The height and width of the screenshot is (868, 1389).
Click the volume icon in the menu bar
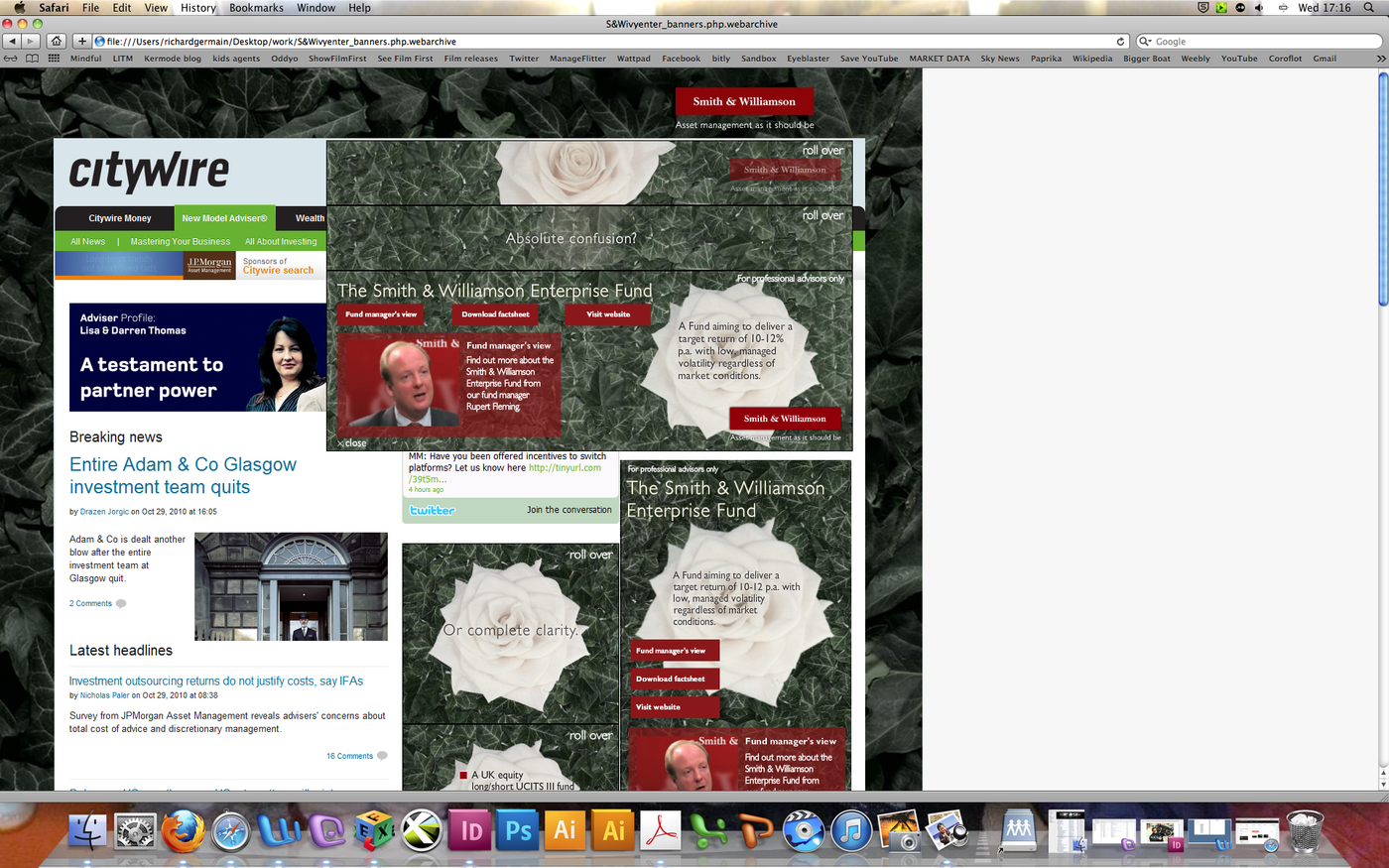click(1259, 7)
